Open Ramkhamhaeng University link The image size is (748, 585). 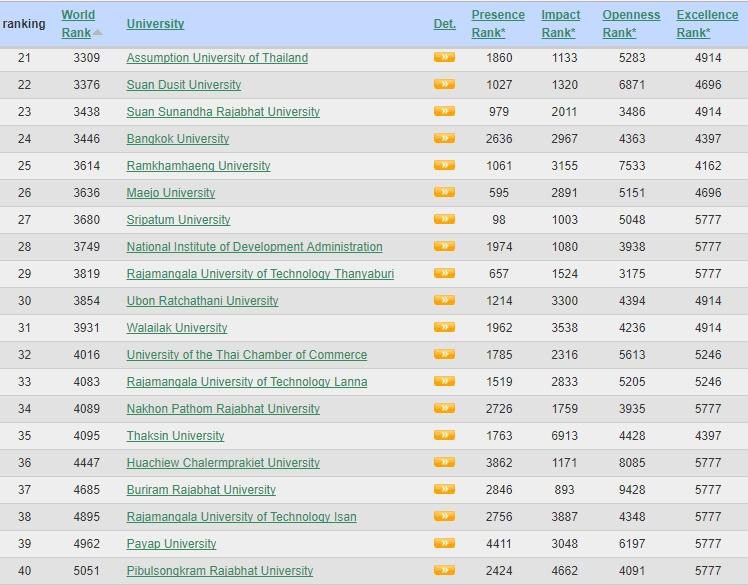click(198, 166)
